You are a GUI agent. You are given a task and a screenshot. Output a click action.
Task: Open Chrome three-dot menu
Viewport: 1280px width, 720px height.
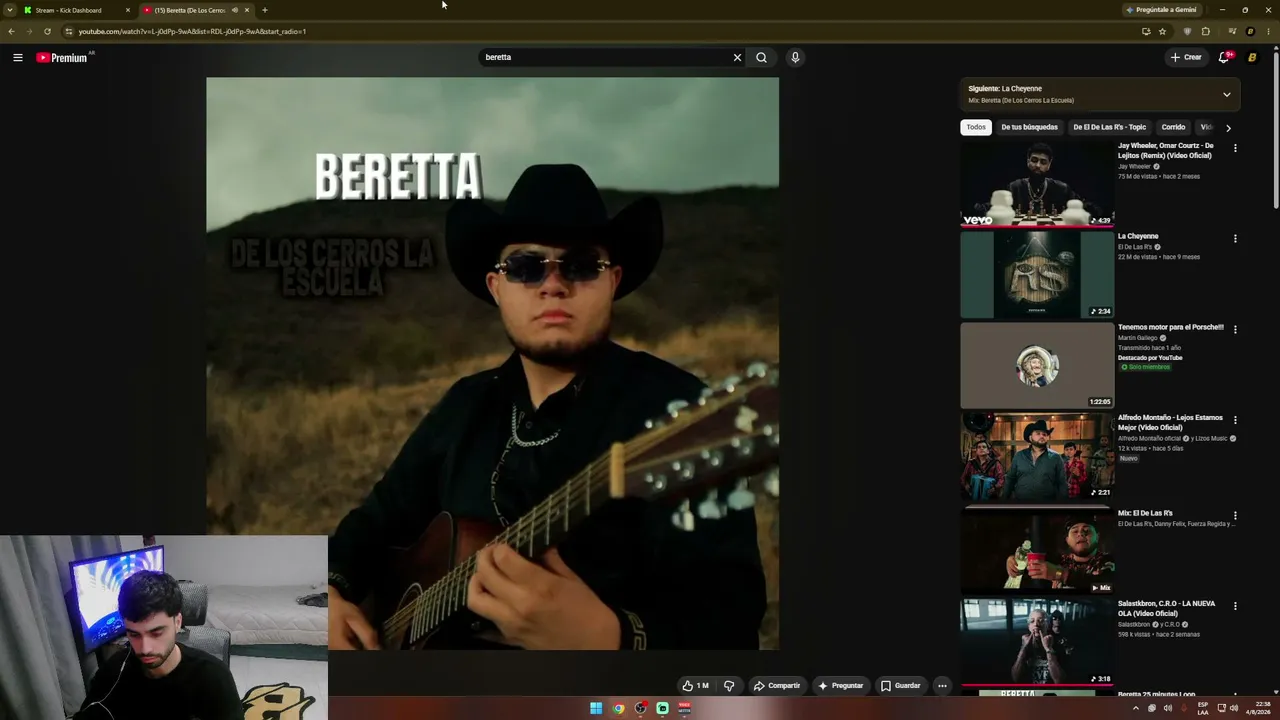(1268, 31)
